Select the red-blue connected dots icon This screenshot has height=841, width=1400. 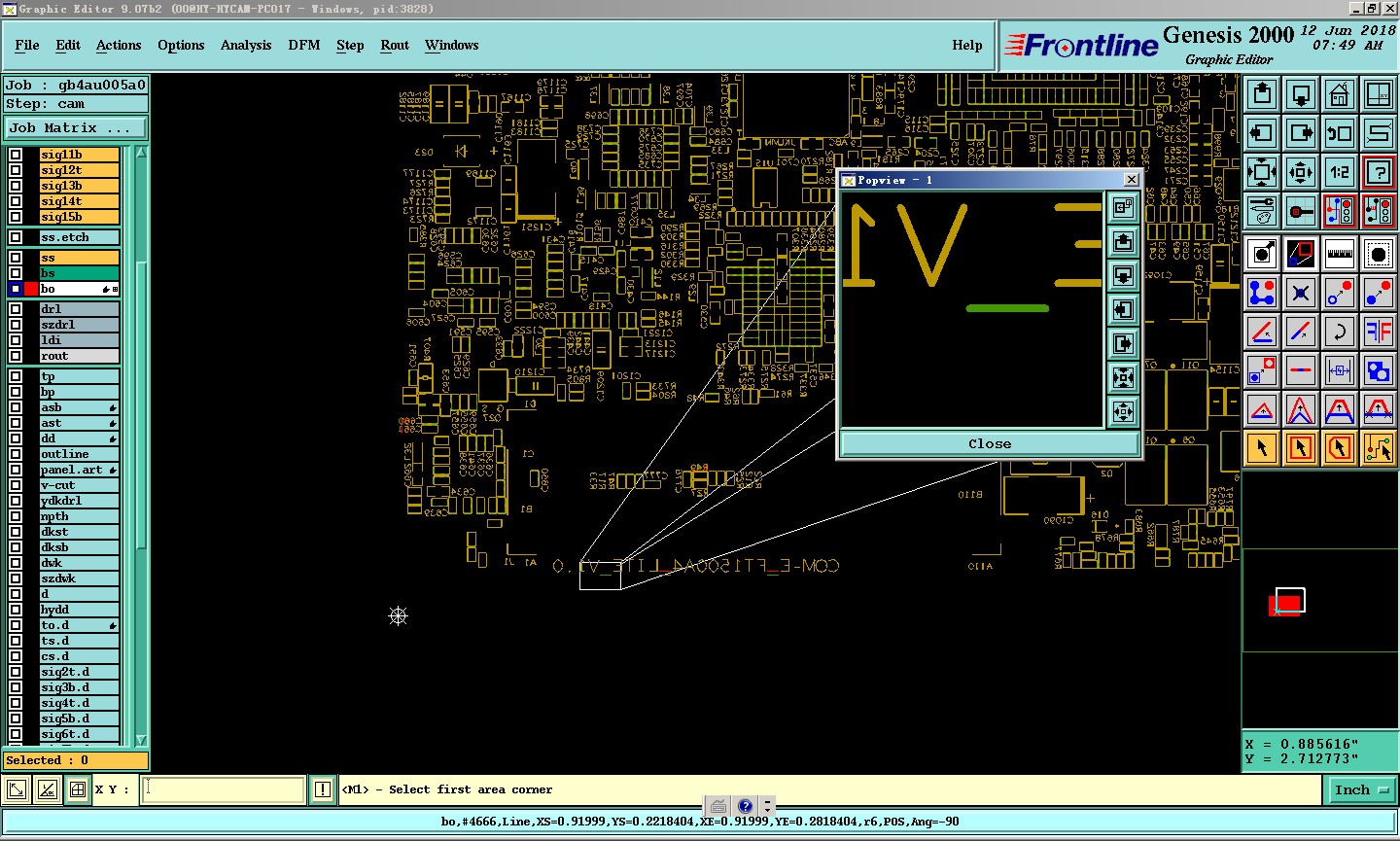1262,292
